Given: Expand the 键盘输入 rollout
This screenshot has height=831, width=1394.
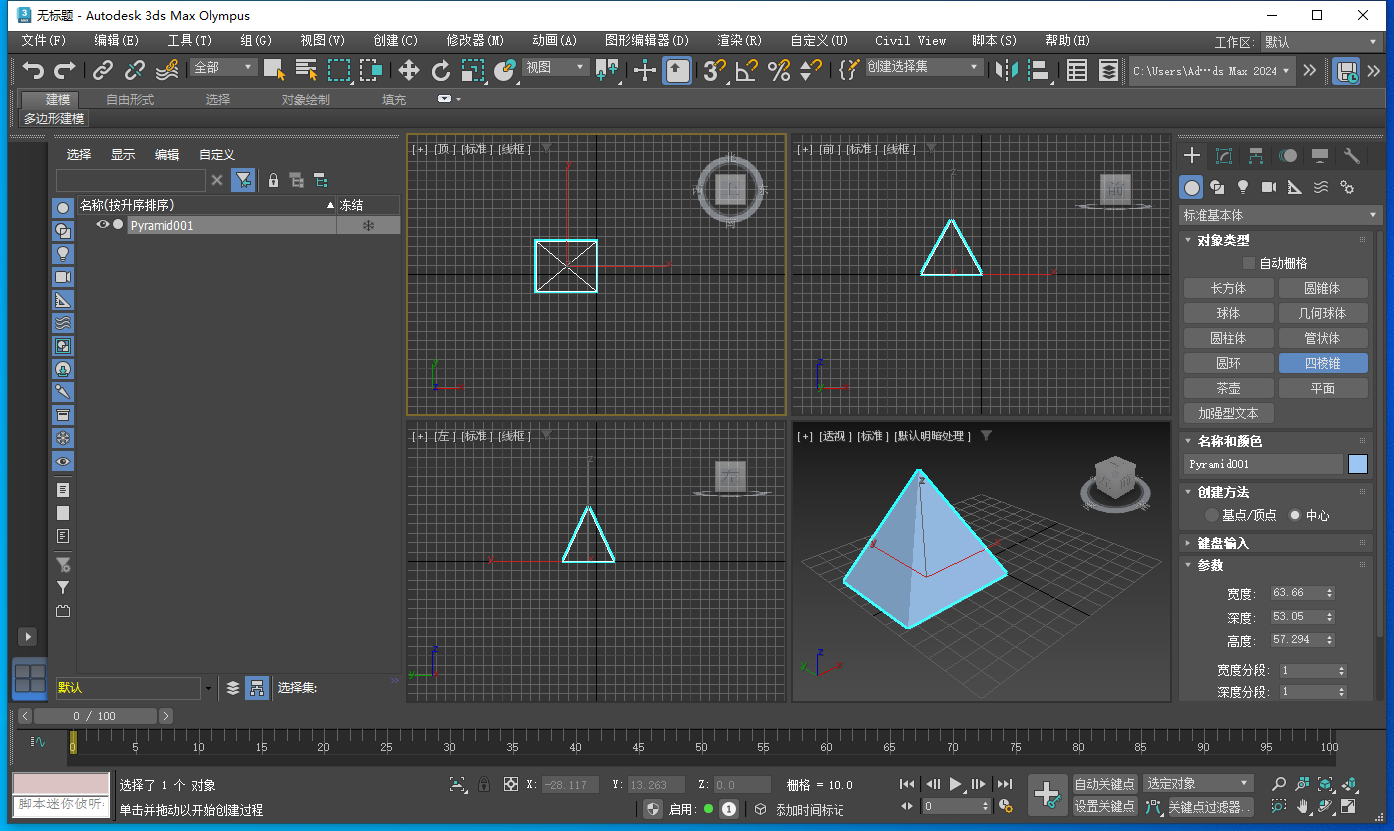Looking at the screenshot, I should [1224, 543].
